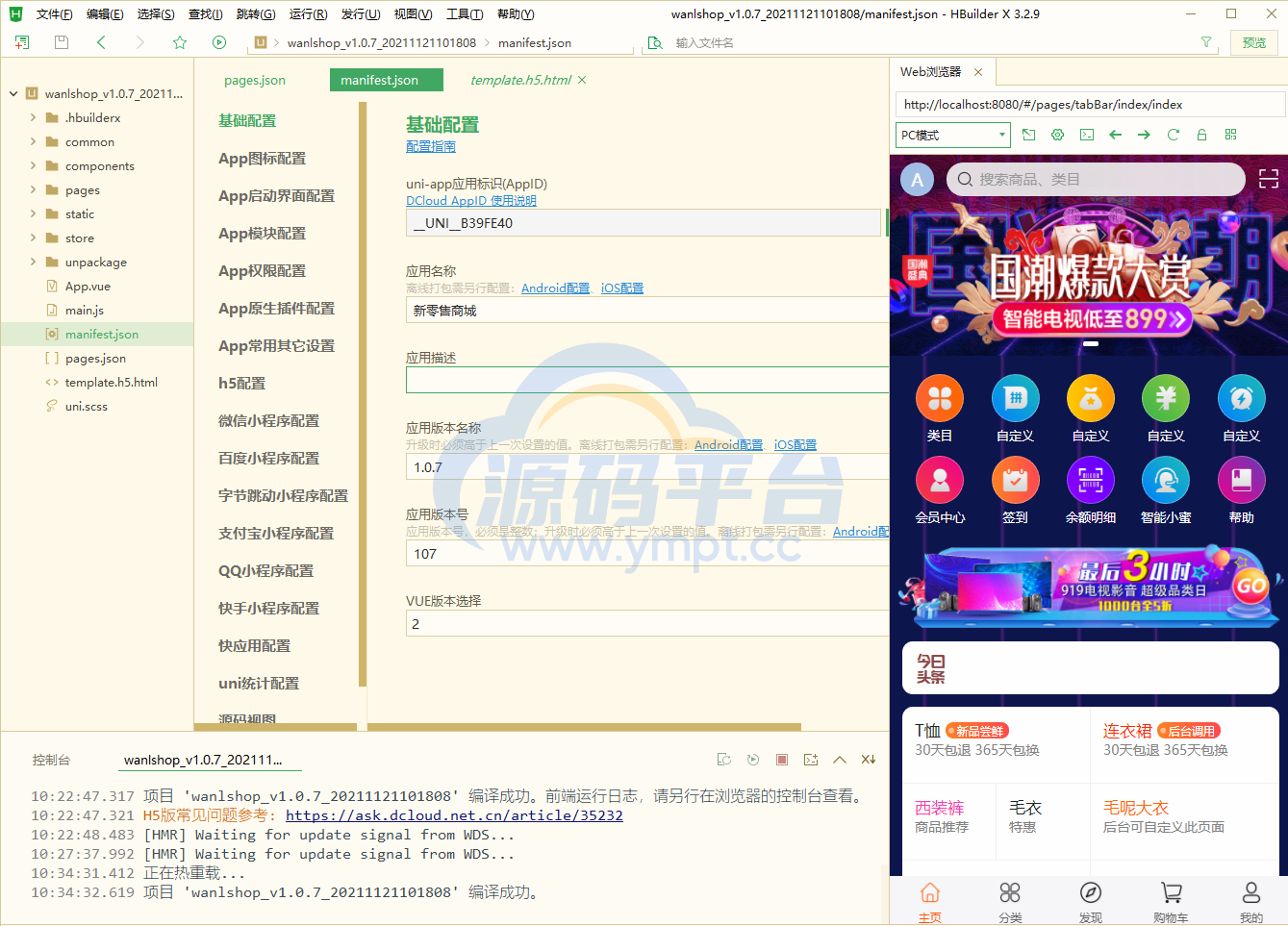Click the 应用版本号 field showing 107
The width and height of the screenshot is (1288, 926).
click(x=647, y=554)
